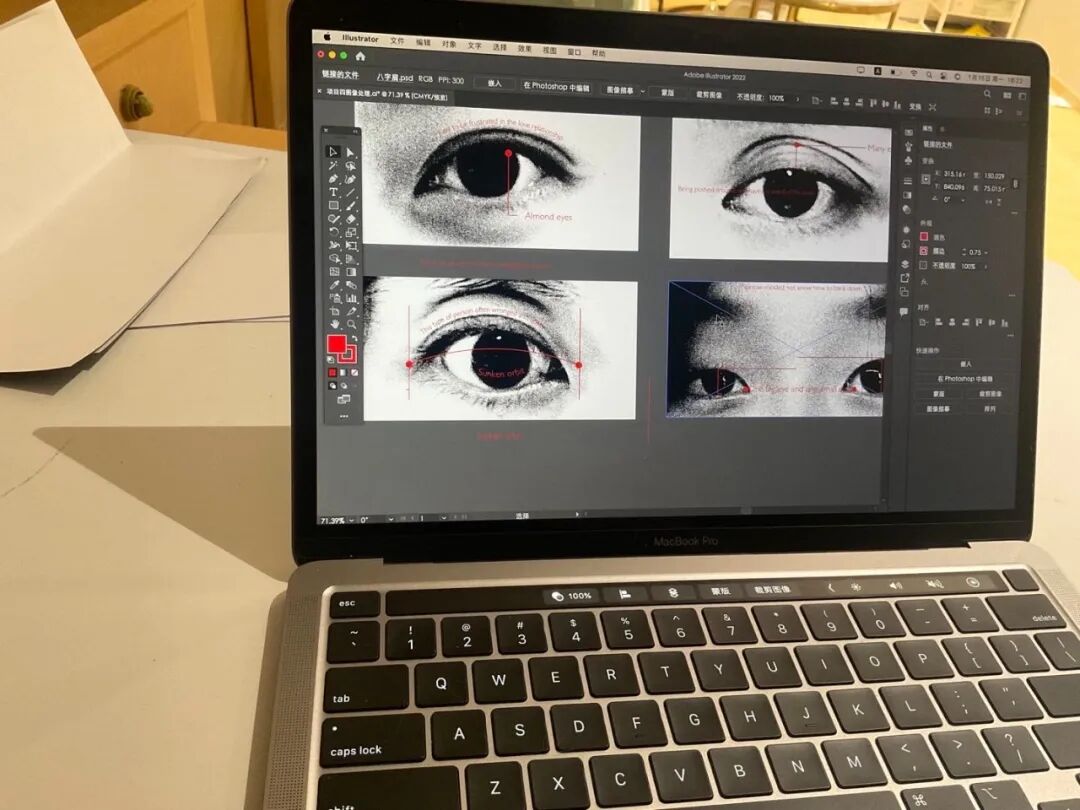The height and width of the screenshot is (810, 1080).
Task: Select the Scale tool
Action: [351, 232]
